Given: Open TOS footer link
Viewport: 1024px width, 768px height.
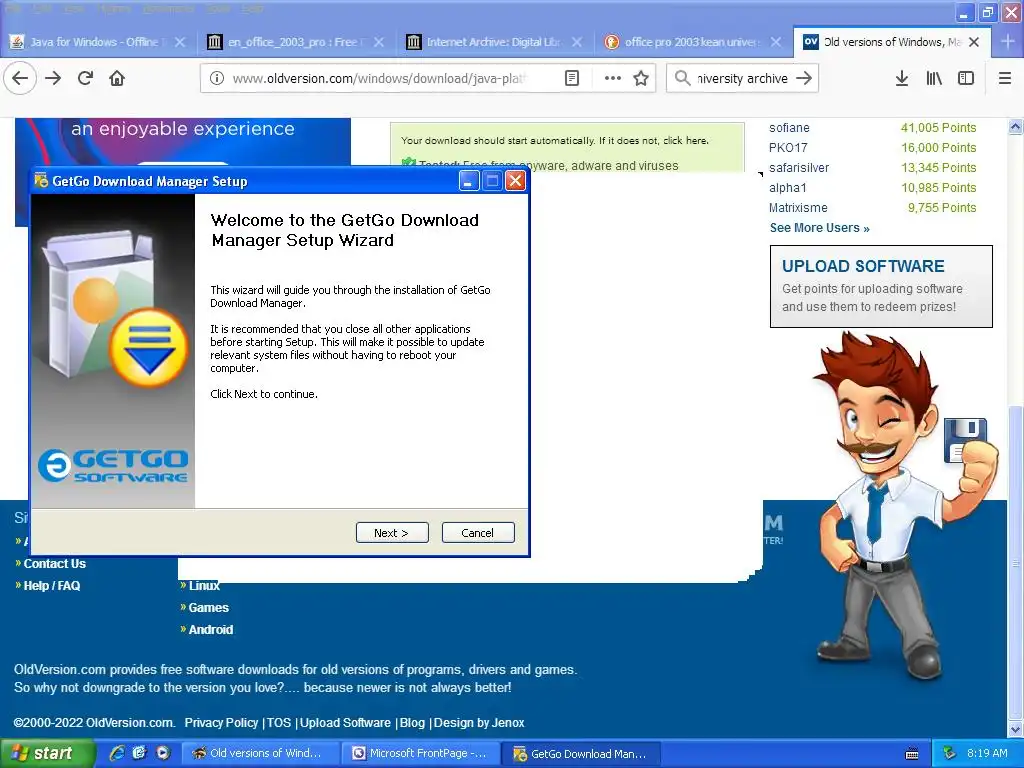Looking at the screenshot, I should (x=279, y=723).
